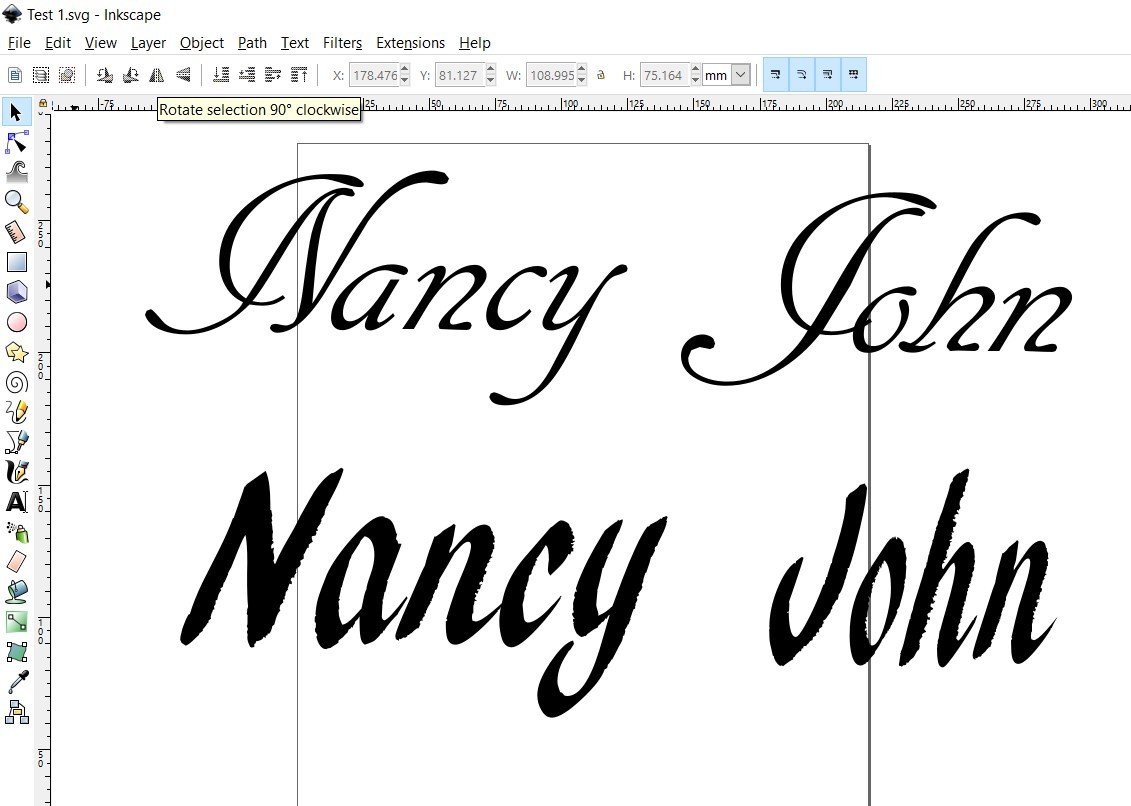Flip selection vertically
Screen dimensions: 1131x806
[183, 74]
